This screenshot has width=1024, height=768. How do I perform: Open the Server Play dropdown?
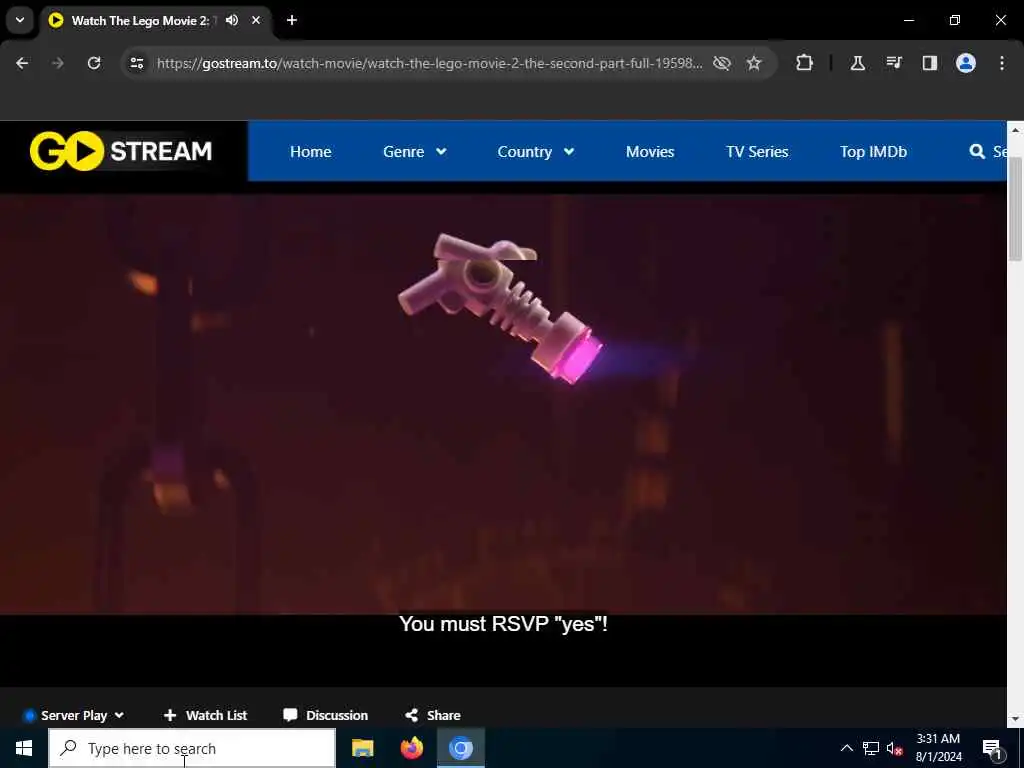tap(74, 716)
